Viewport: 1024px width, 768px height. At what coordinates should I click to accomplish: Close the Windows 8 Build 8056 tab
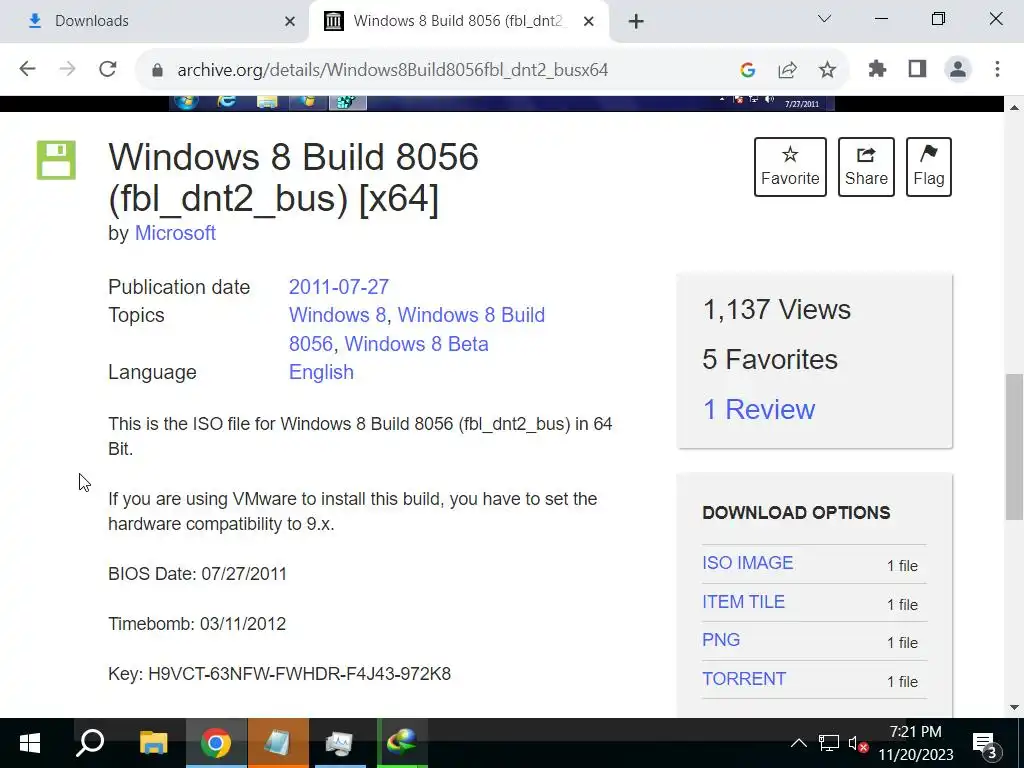point(588,22)
